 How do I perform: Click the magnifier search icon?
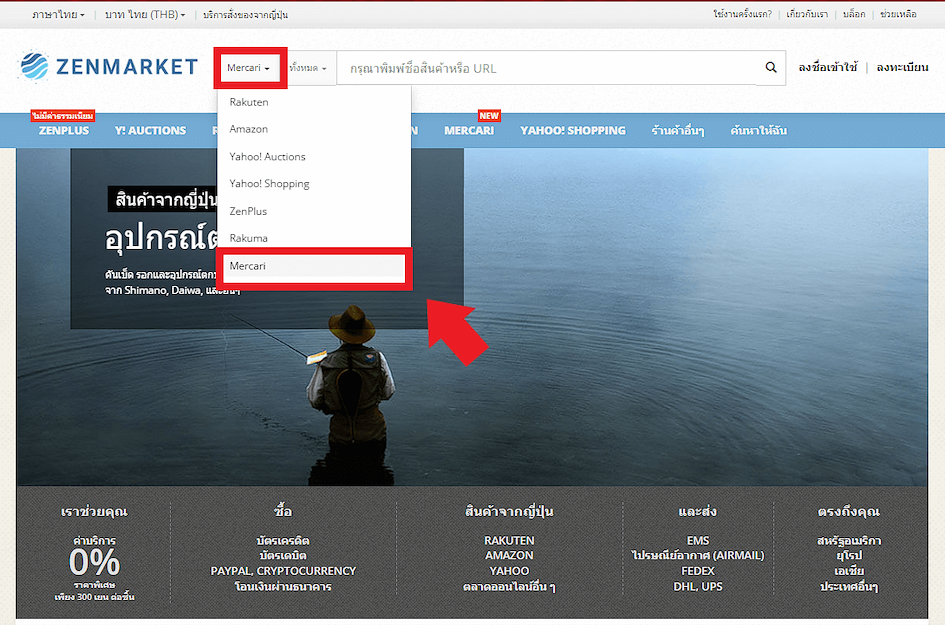coord(771,68)
